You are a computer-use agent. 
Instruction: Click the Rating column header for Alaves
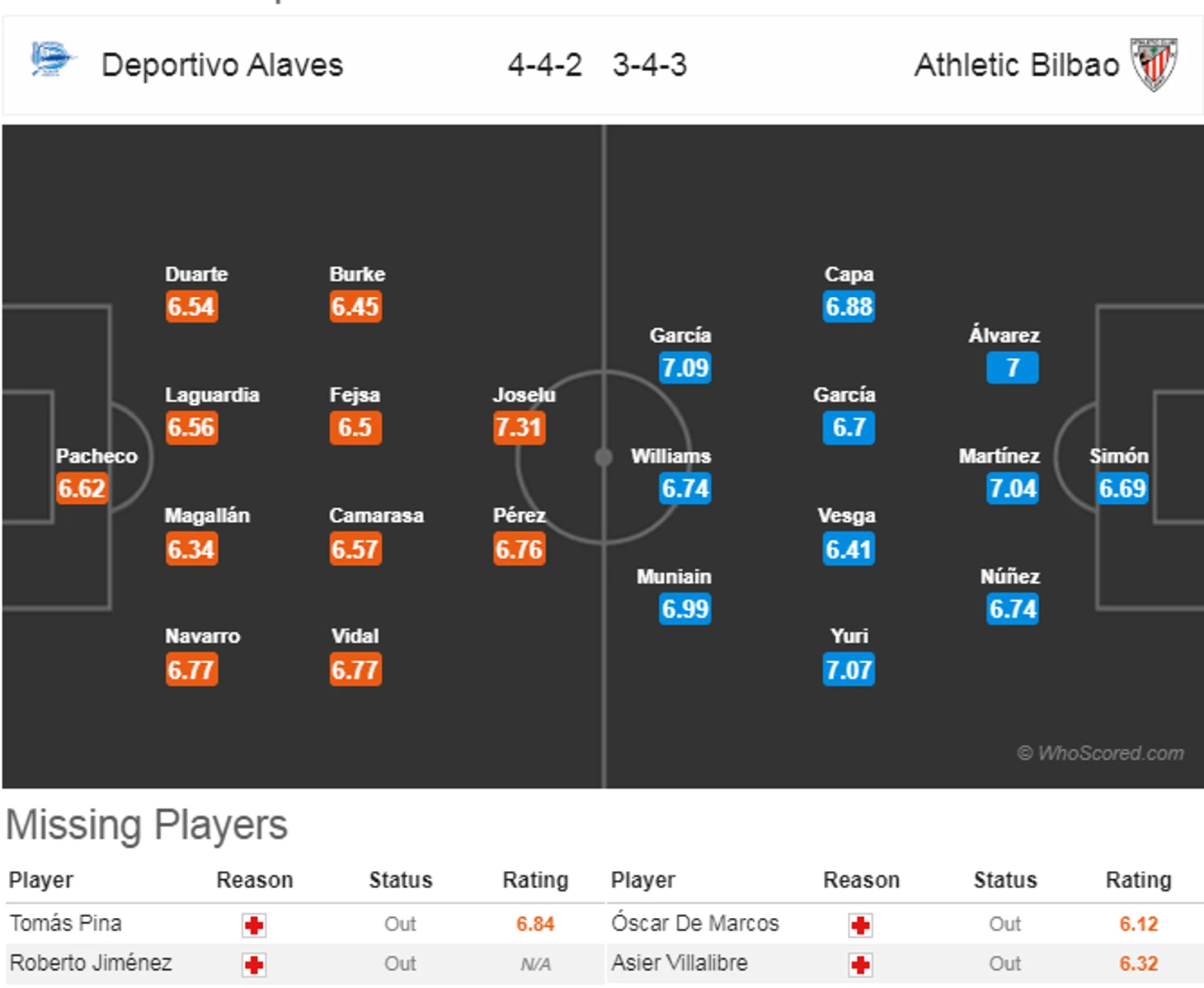(x=535, y=880)
